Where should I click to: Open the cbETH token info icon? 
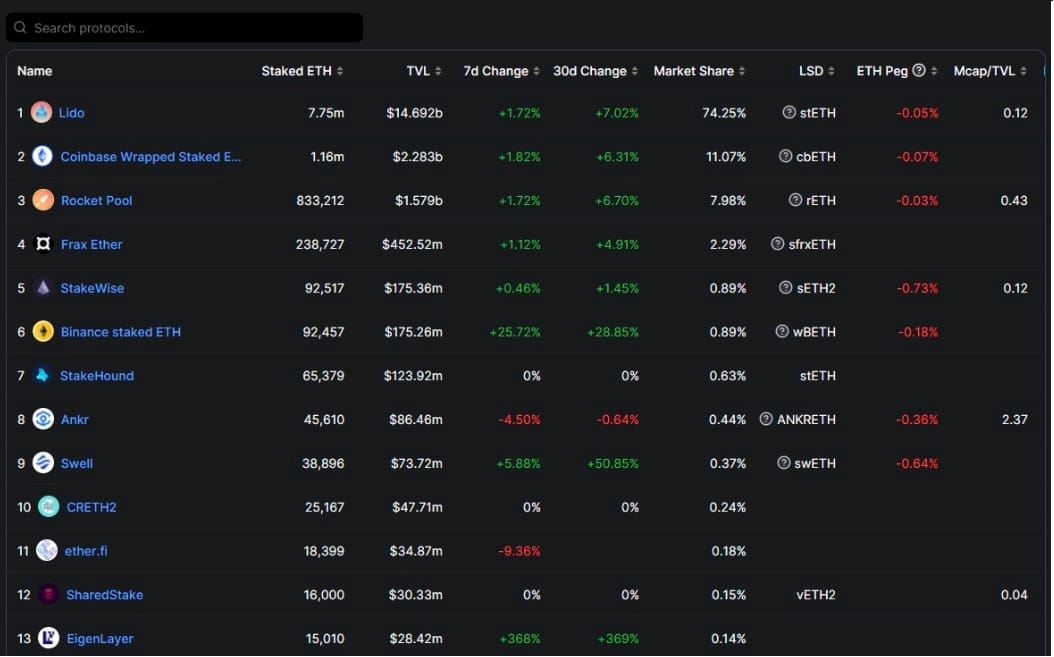[x=783, y=156]
